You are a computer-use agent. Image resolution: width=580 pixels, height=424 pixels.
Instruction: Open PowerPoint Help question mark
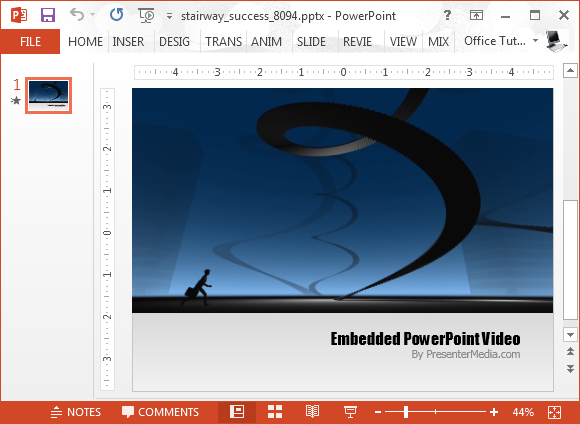coord(447,15)
